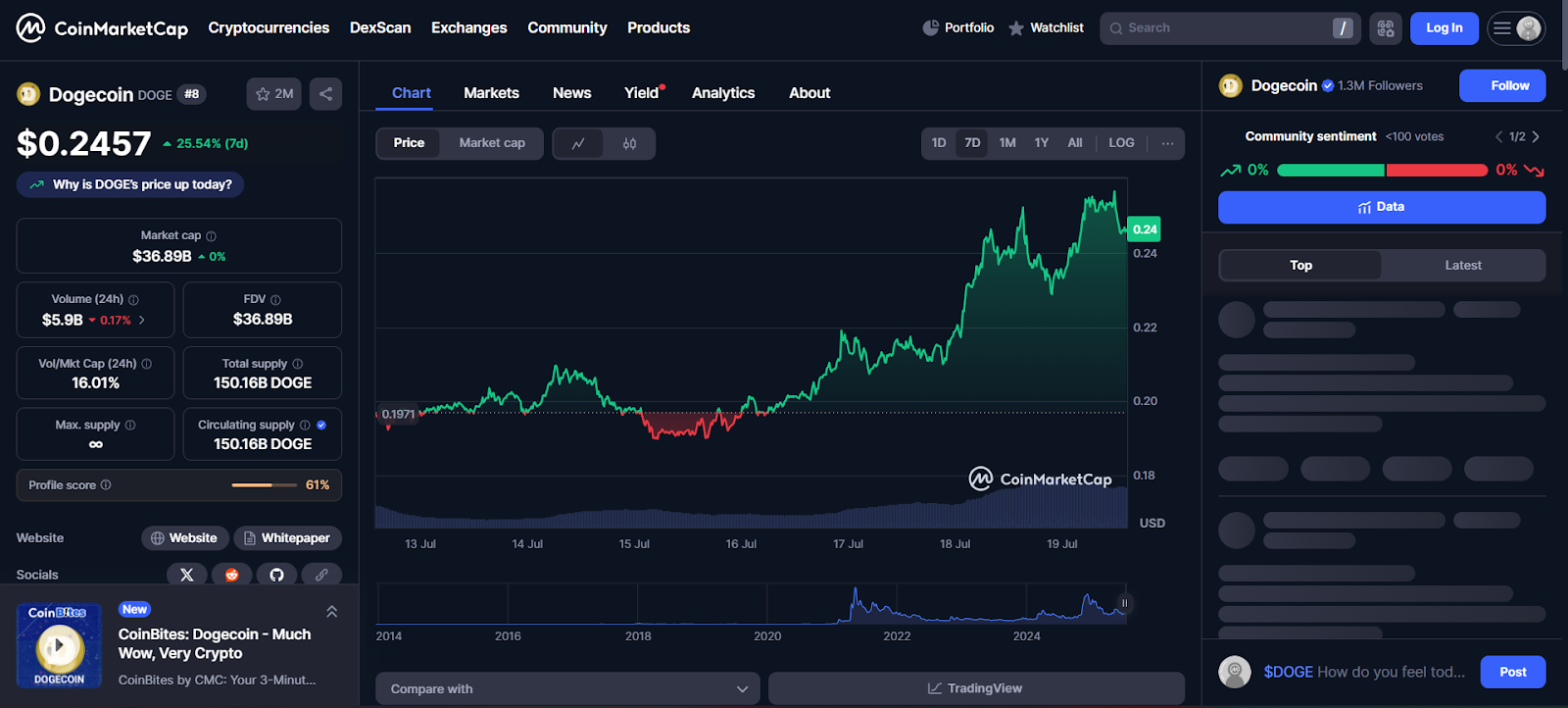Screen dimensions: 1568x708
Task: Pause the mini chart range handle
Action: tap(1124, 603)
